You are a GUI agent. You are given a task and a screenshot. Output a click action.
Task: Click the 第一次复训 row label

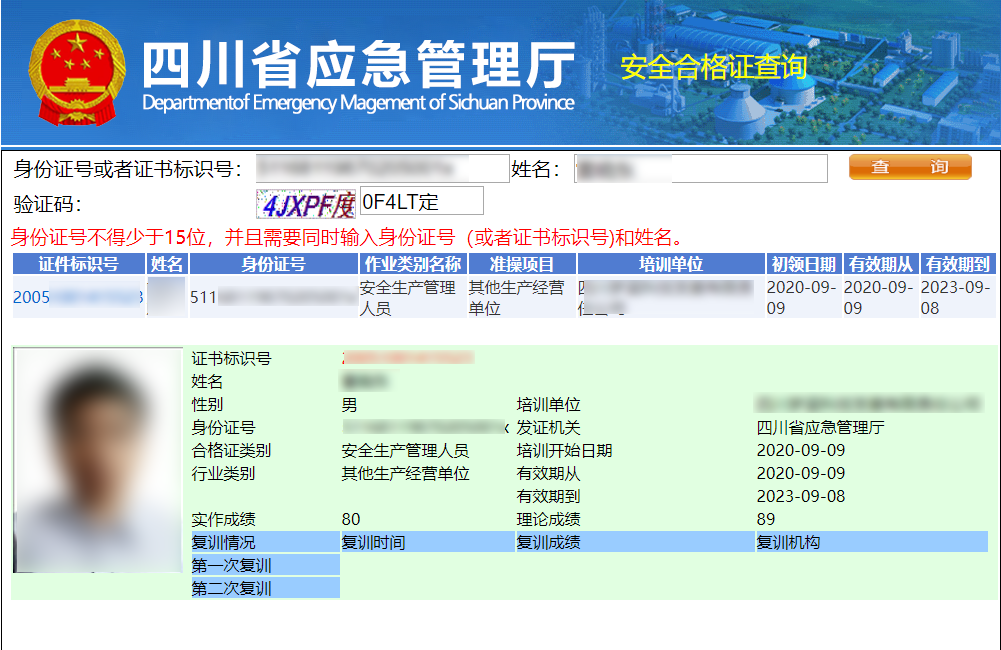[x=266, y=565]
